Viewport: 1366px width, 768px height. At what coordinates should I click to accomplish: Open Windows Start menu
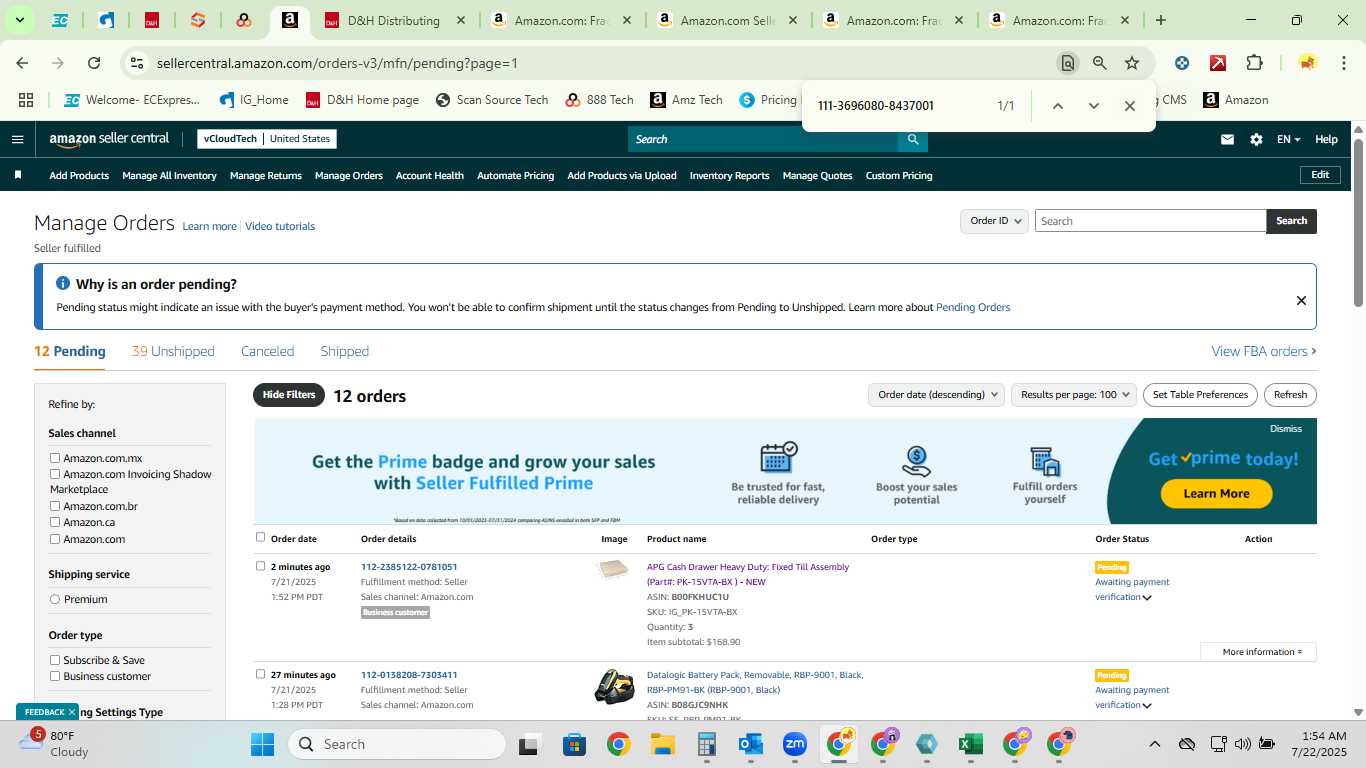[x=262, y=744]
